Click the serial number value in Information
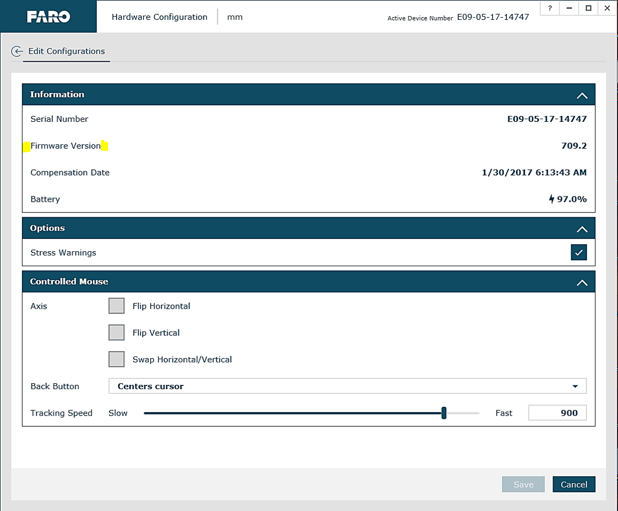618x511 pixels. (547, 119)
